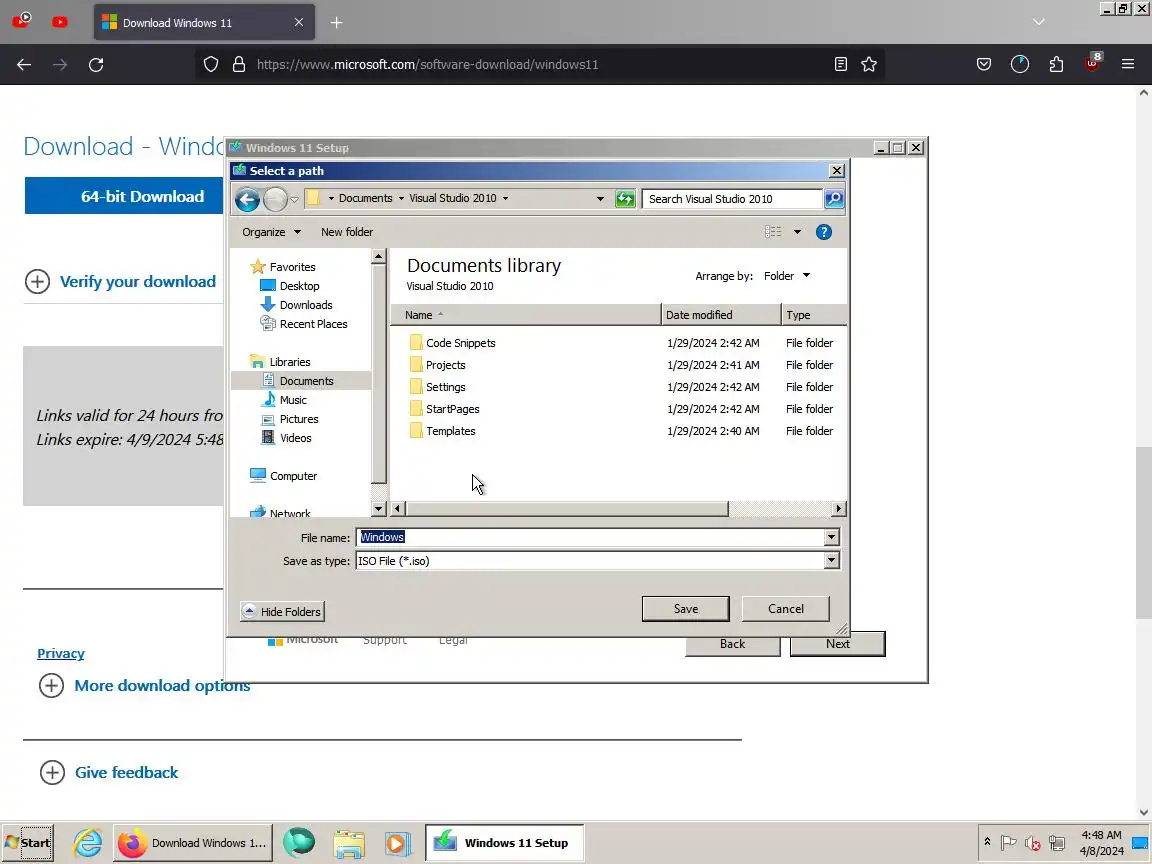Click the navigation pane scroll down arrow
The height and width of the screenshot is (864, 1152).
coord(378,509)
